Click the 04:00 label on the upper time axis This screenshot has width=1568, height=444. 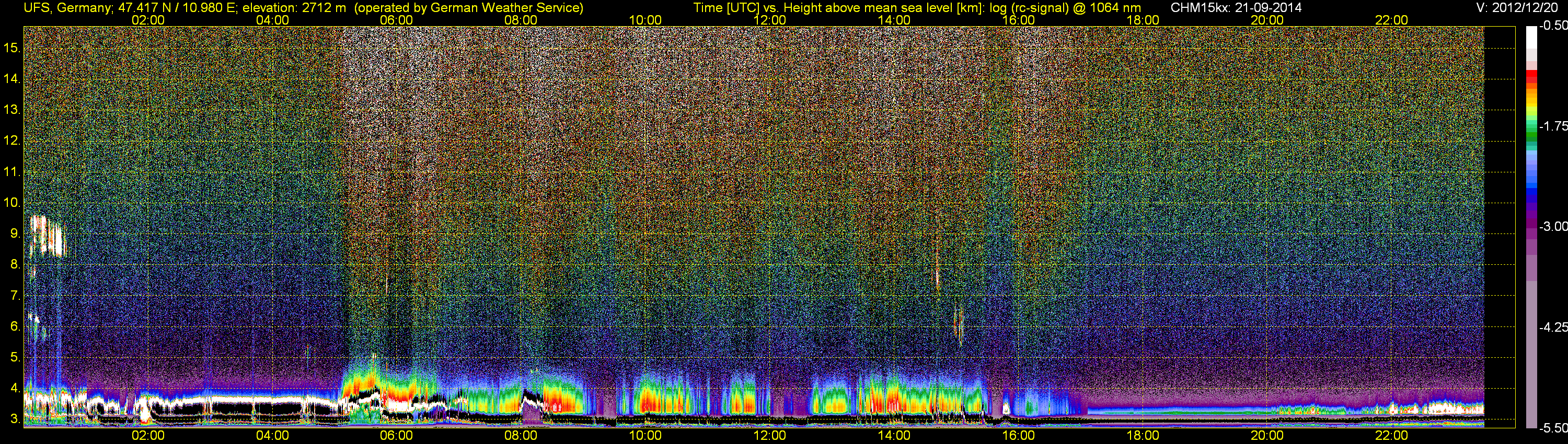click(x=272, y=20)
